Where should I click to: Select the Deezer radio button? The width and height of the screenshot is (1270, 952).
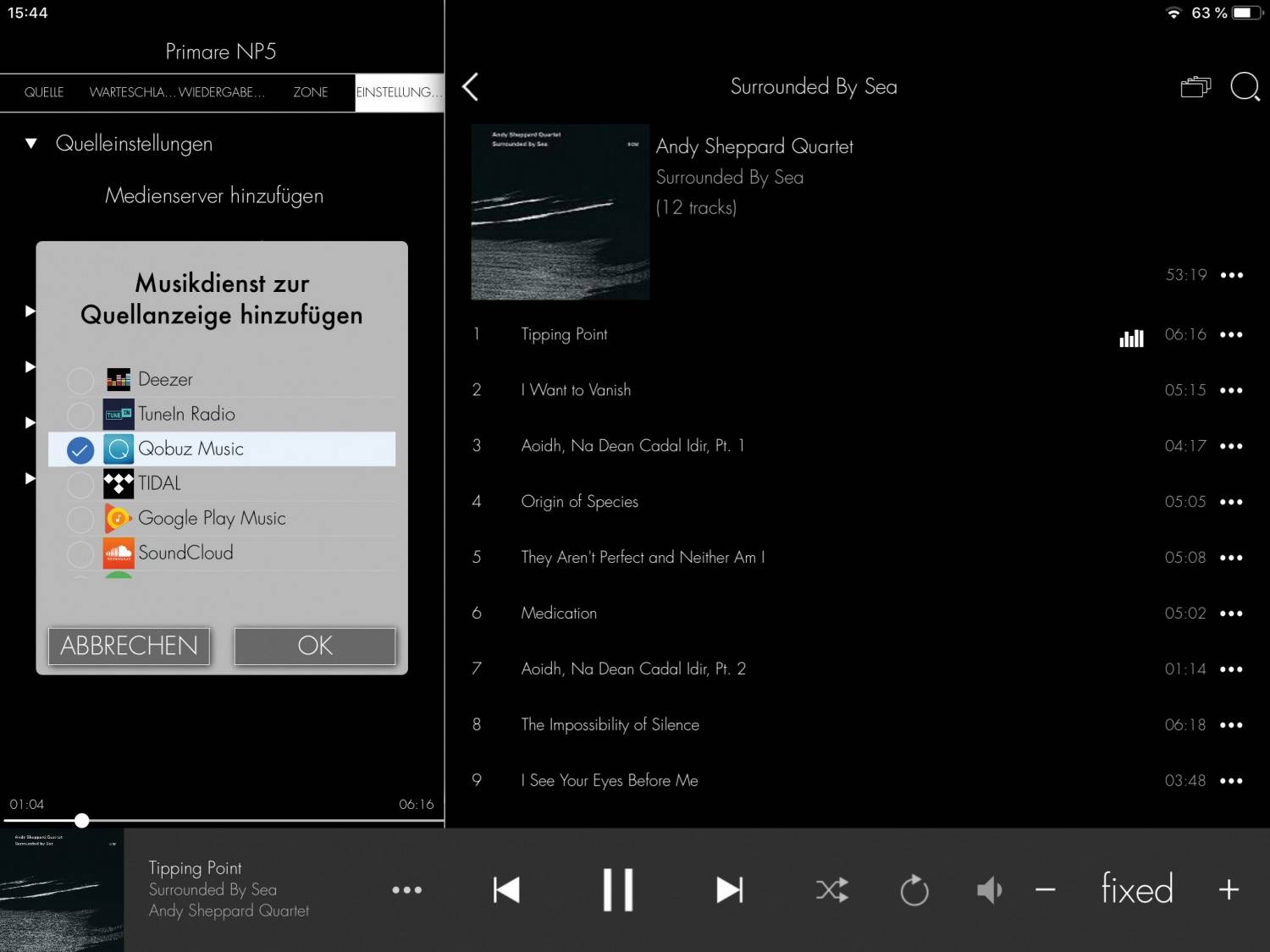coord(80,380)
